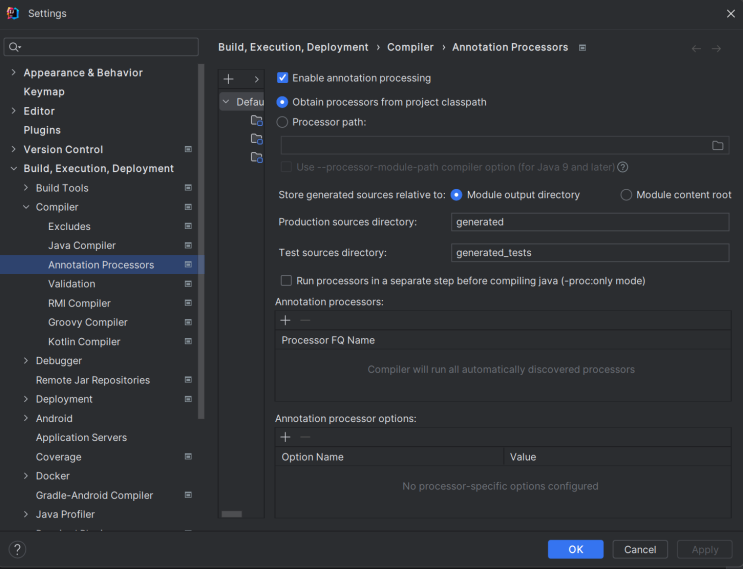
Task: Expand the Editor section
Action: point(13,111)
